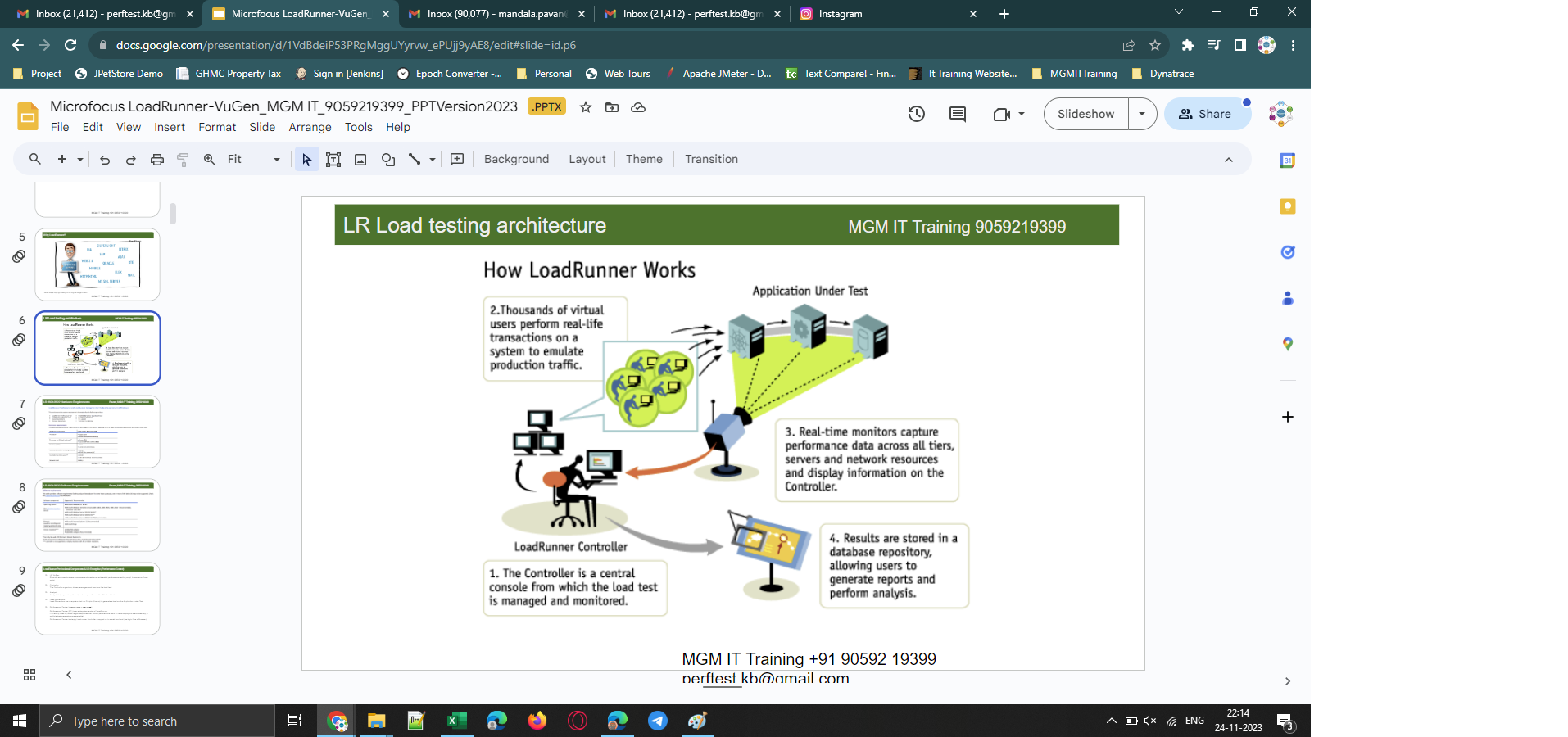Click the insert image icon
1568x737 pixels.
coord(360,160)
